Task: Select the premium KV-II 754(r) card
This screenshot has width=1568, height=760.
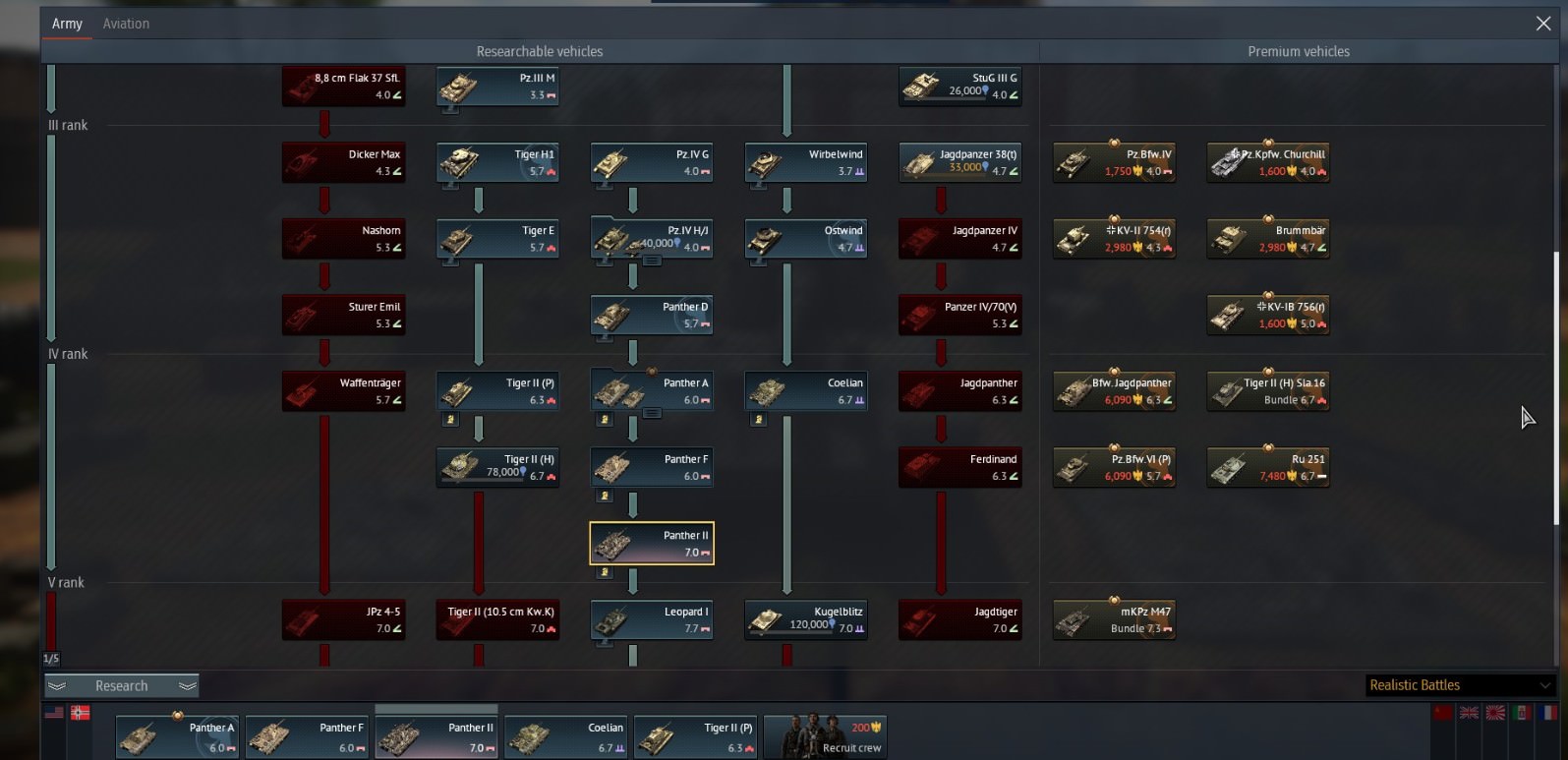Action: 1114,239
